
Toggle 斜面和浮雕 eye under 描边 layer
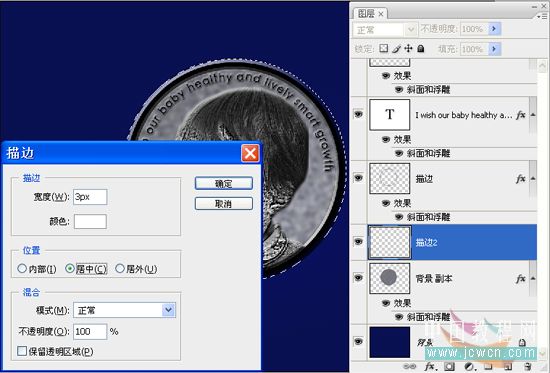[x=399, y=217]
